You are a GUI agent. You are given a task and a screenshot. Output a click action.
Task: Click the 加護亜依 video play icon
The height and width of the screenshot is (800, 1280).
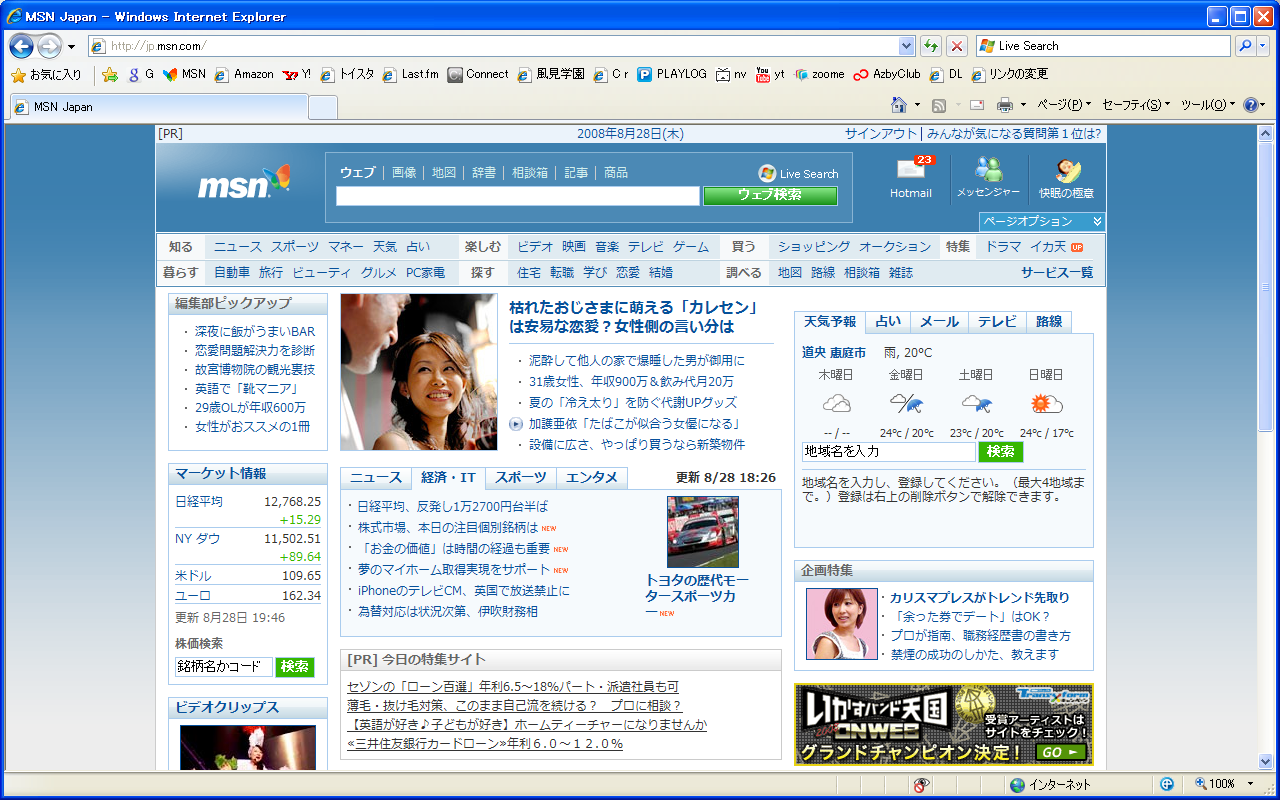[x=516, y=424]
